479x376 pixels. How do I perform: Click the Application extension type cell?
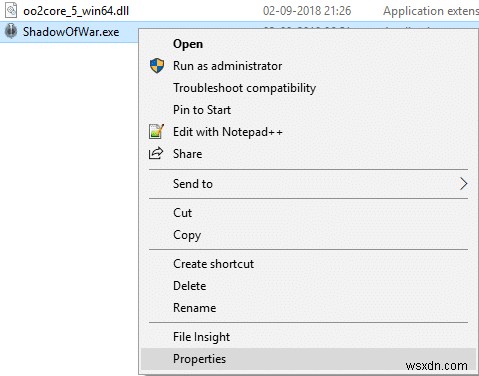tap(431, 11)
